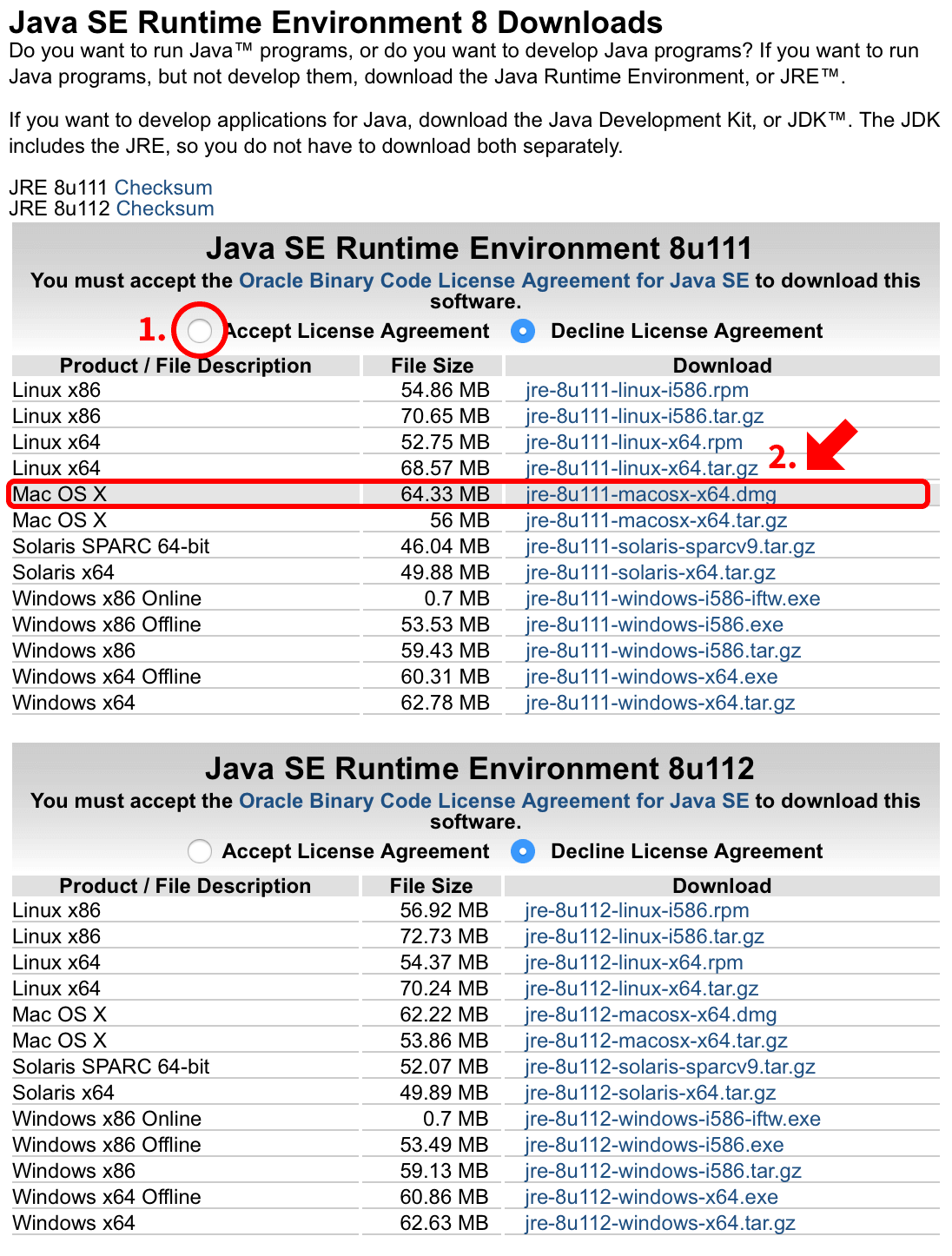Download jre-8u111-solaris-sparcv9.tar.gz

(670, 546)
